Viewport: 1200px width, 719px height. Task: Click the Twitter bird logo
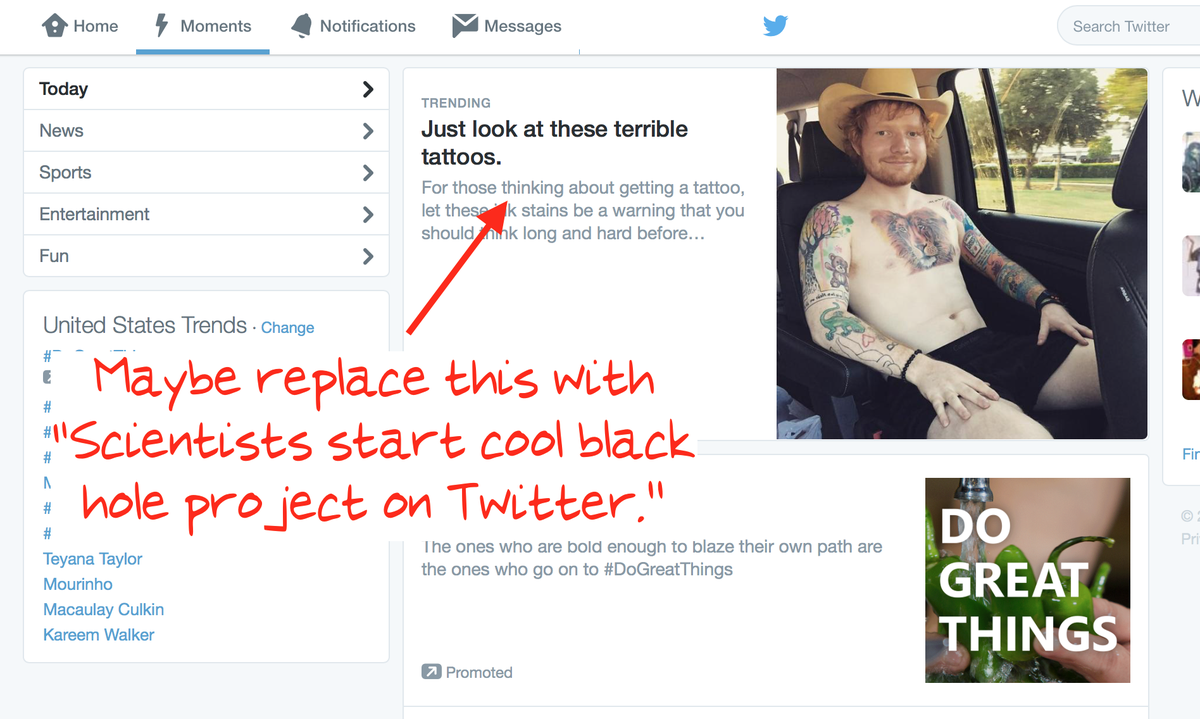pyautogui.click(x=776, y=26)
